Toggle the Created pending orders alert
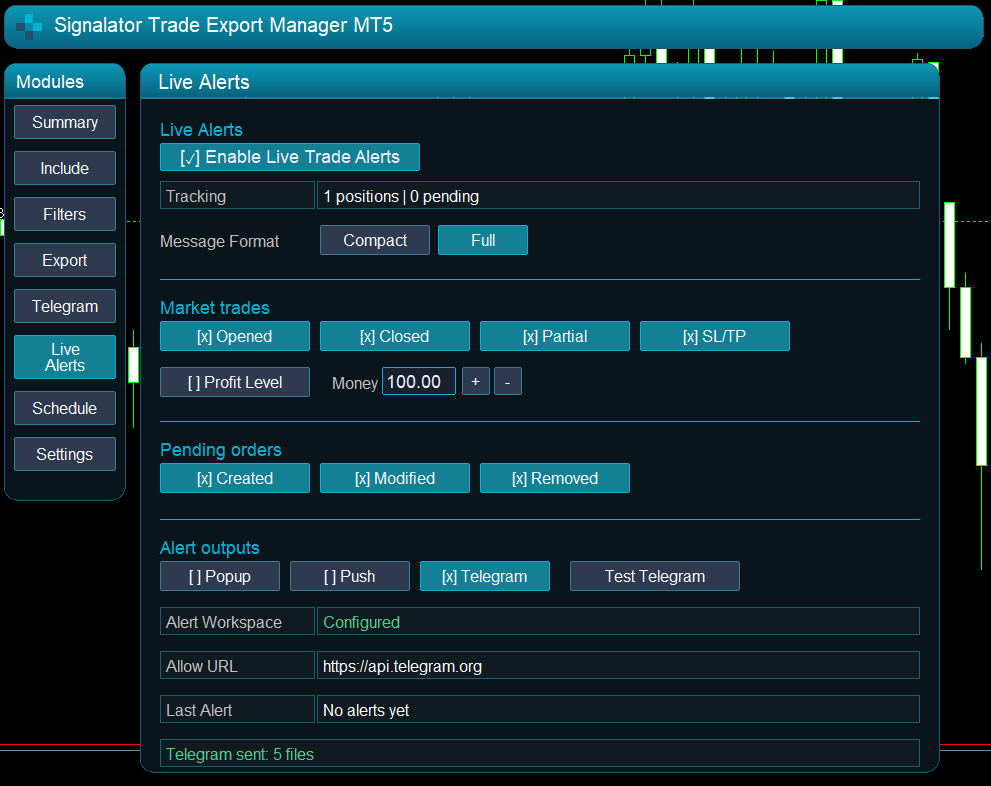The image size is (991, 786). coord(234,478)
